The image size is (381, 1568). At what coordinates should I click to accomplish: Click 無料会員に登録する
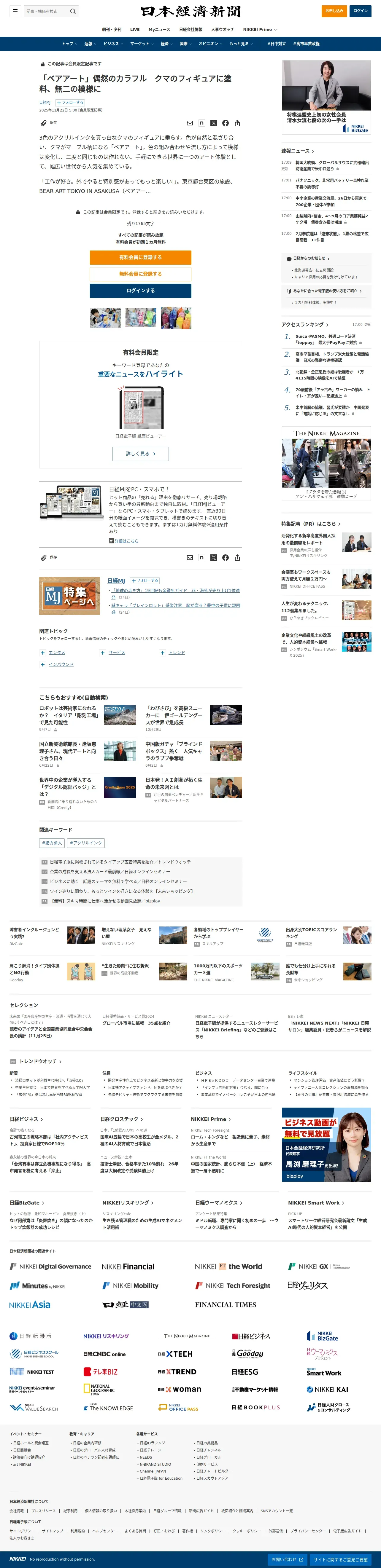click(141, 274)
